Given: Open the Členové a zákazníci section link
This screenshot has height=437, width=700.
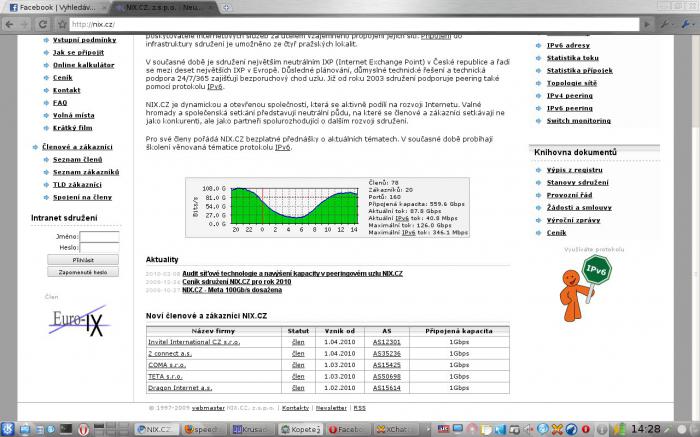Looking at the screenshot, I should point(77,147).
